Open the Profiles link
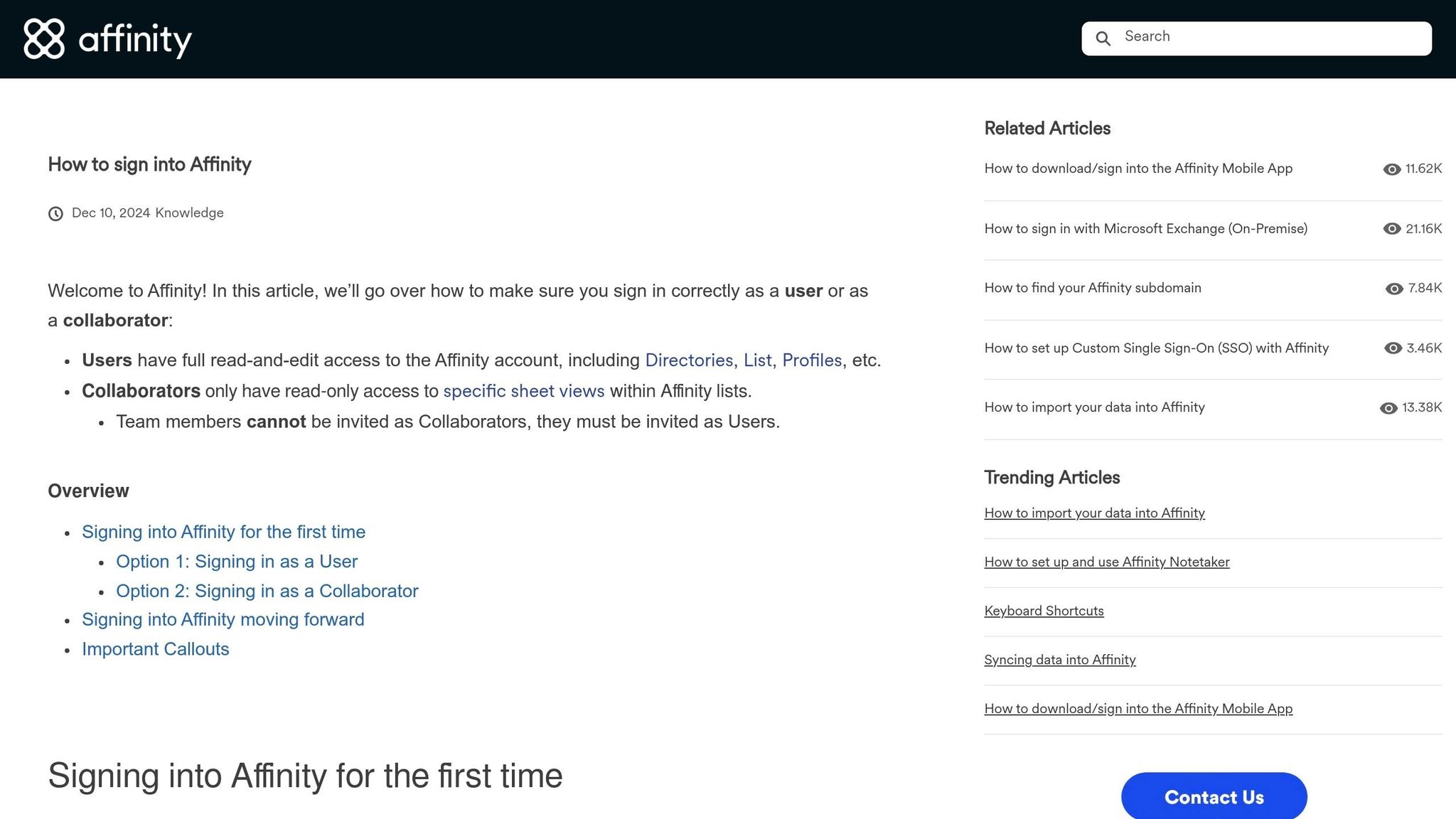1456x819 pixels. click(811, 360)
